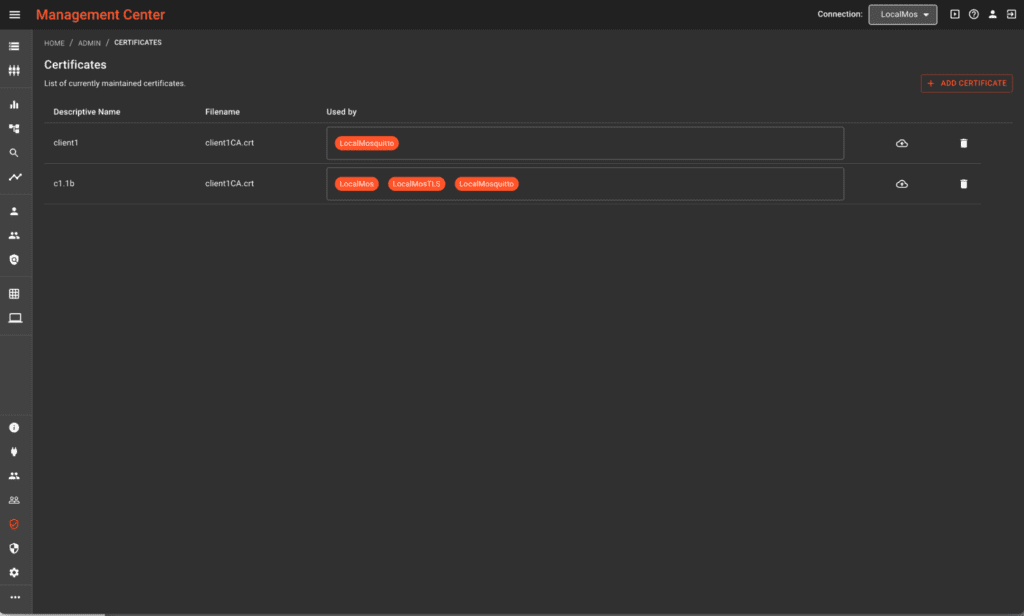Click the search icon in sidebar
This screenshot has height=616, width=1024.
(14, 153)
